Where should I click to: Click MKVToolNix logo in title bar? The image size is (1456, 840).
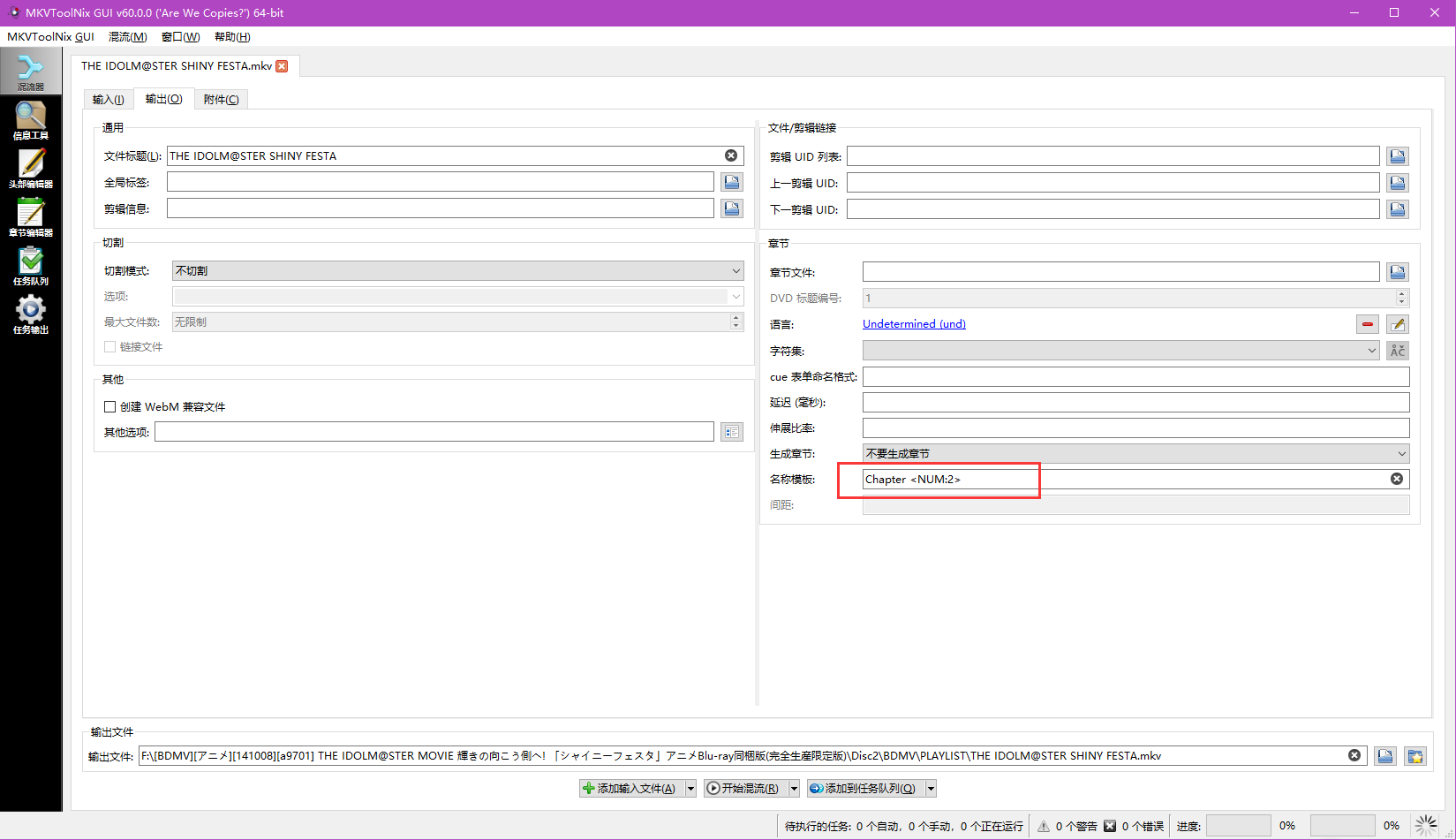click(13, 12)
